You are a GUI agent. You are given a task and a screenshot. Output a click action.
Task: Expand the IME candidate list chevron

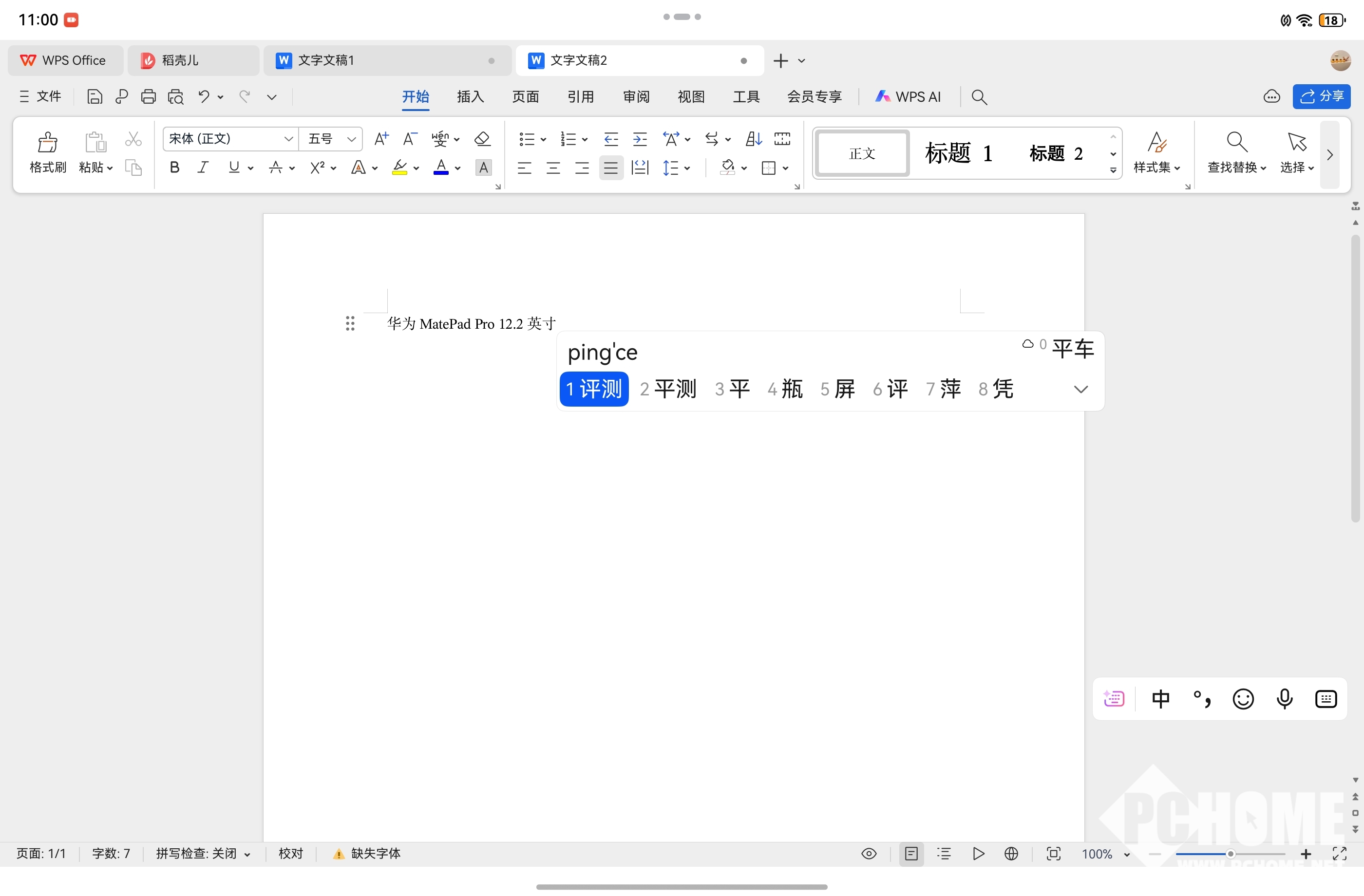tap(1080, 390)
